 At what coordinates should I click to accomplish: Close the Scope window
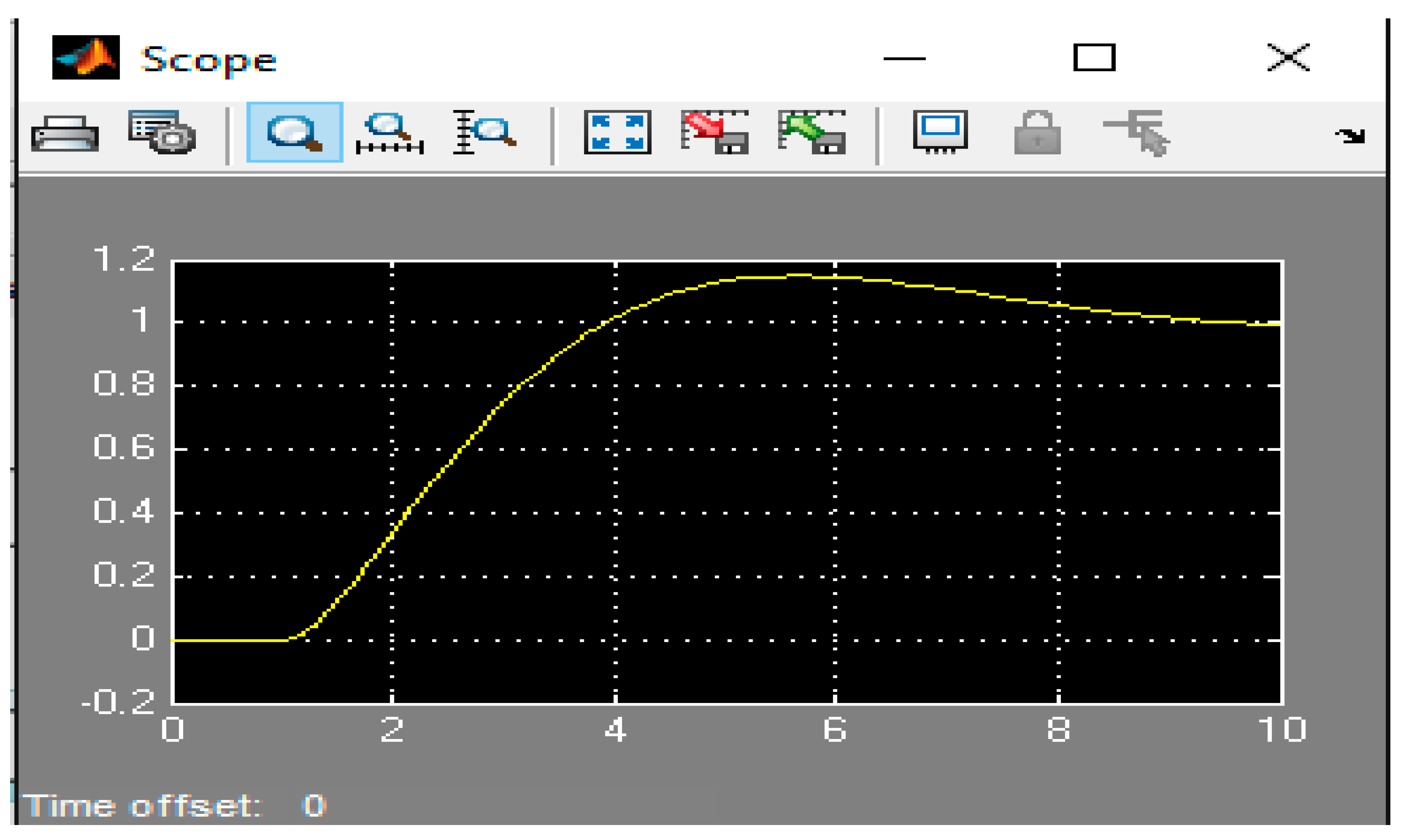tap(1288, 57)
